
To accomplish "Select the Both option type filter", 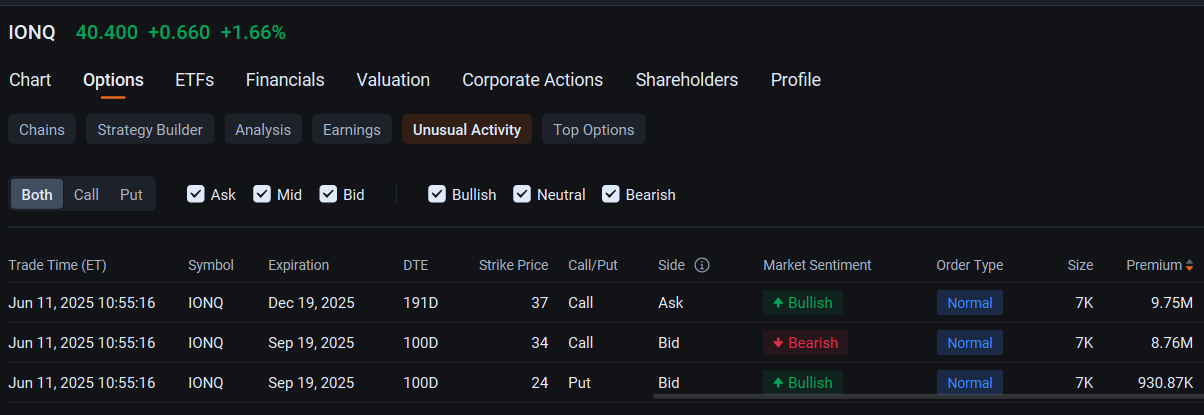I will tap(37, 194).
